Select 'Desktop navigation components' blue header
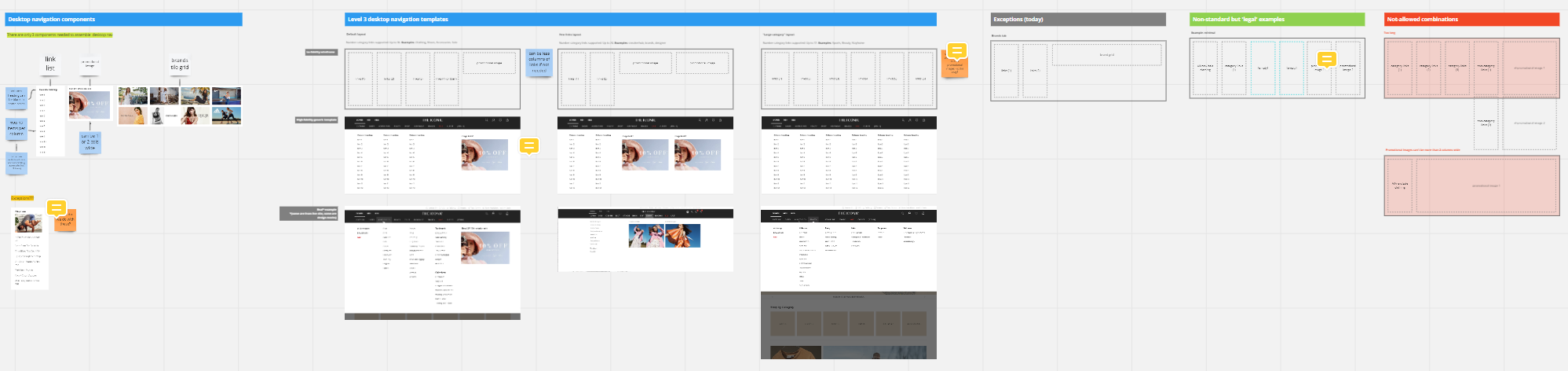 [123, 19]
